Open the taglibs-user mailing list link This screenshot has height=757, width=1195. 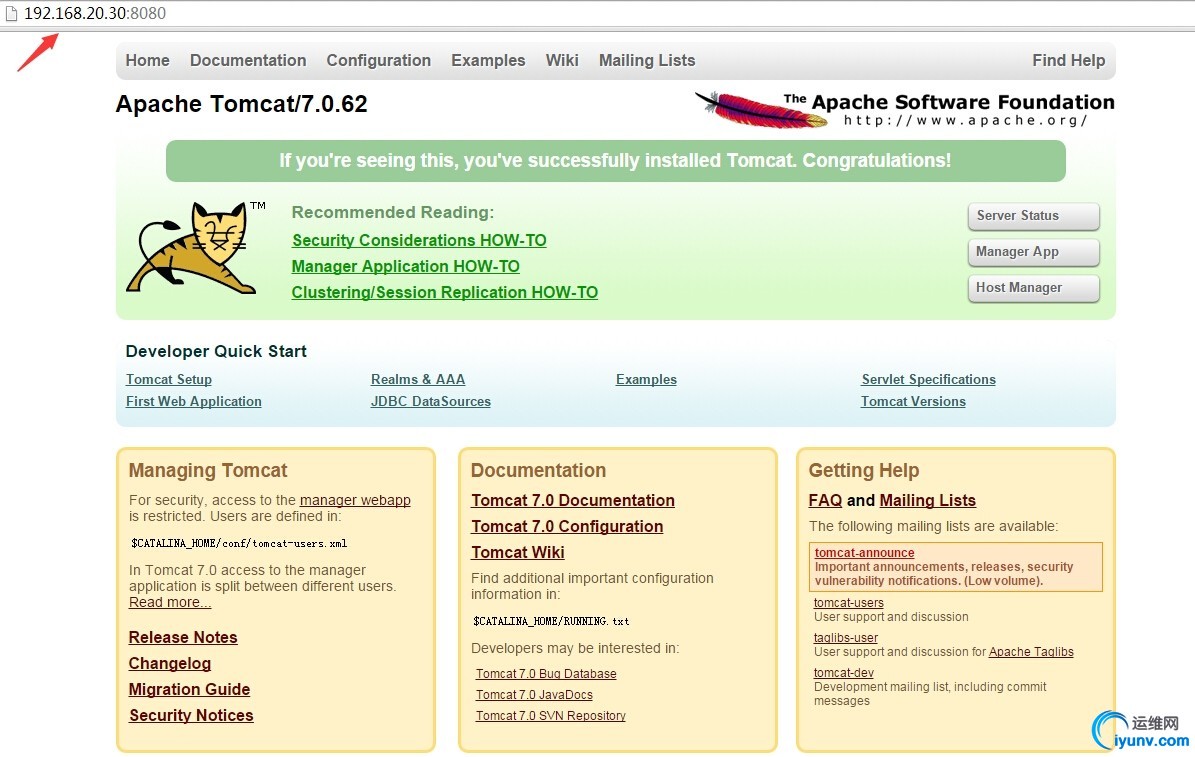click(x=846, y=637)
